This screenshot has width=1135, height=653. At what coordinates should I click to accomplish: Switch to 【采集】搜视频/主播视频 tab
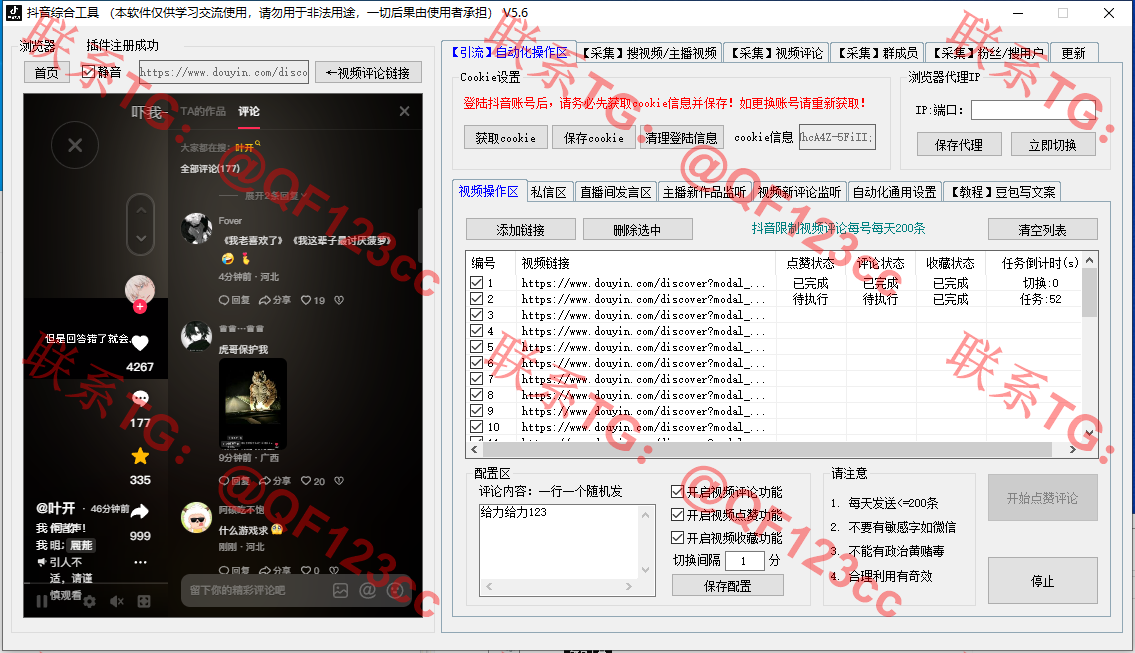649,53
